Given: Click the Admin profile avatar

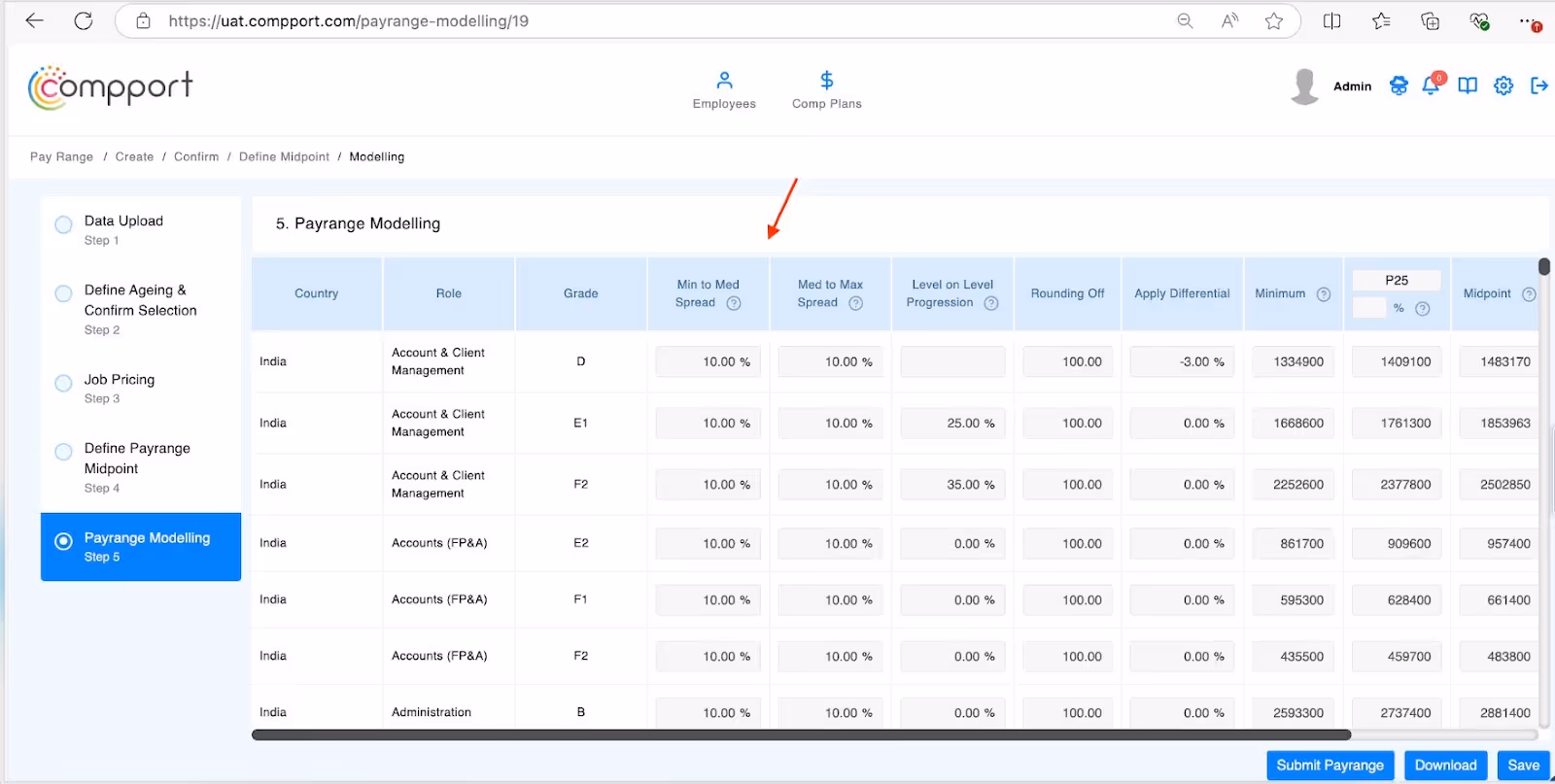Looking at the screenshot, I should (x=1304, y=85).
